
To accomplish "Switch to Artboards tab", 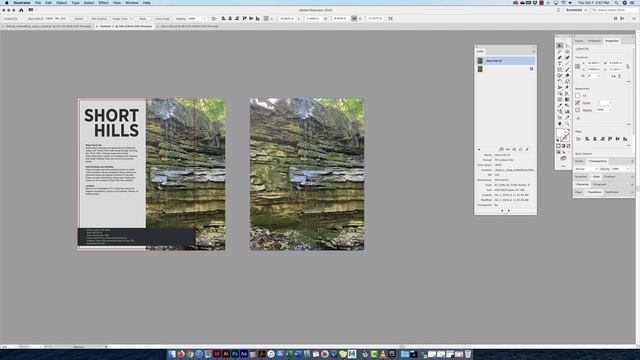I will (x=594, y=41).
